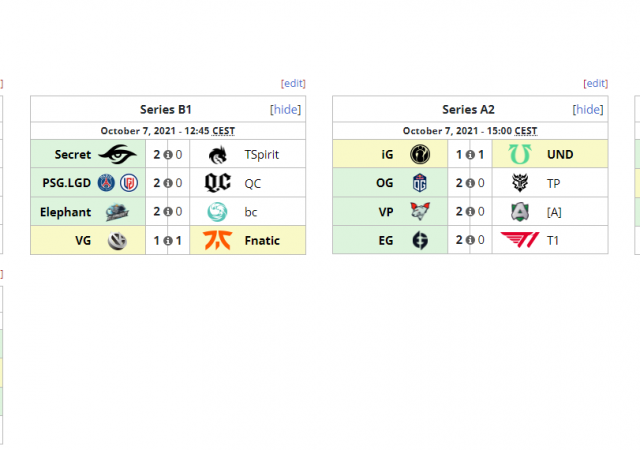This screenshot has height=450, width=640.
Task: Show match details for VG vs Fnatic
Action: [x=168, y=240]
